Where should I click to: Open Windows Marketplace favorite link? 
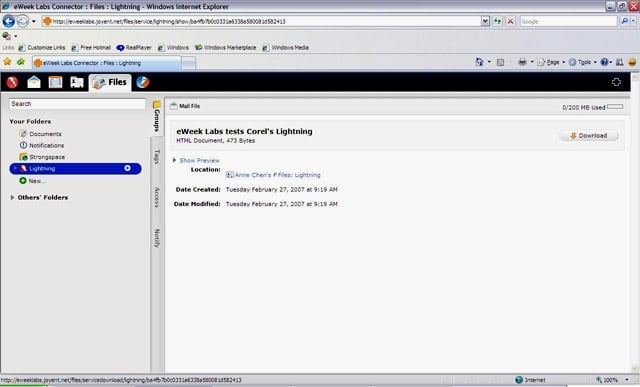[x=225, y=48]
